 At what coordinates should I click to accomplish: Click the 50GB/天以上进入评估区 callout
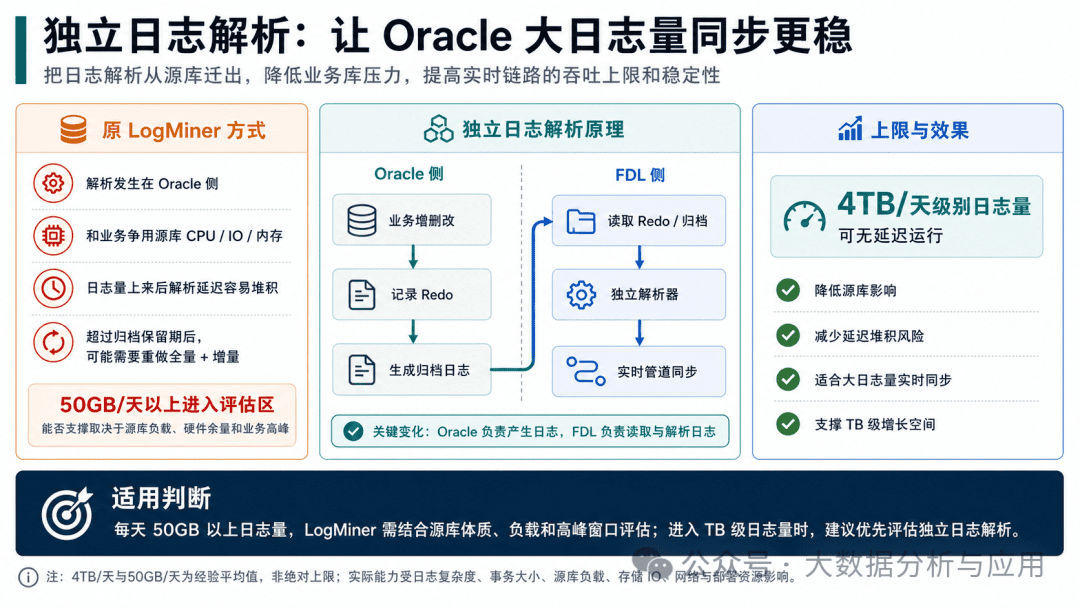coord(163,415)
